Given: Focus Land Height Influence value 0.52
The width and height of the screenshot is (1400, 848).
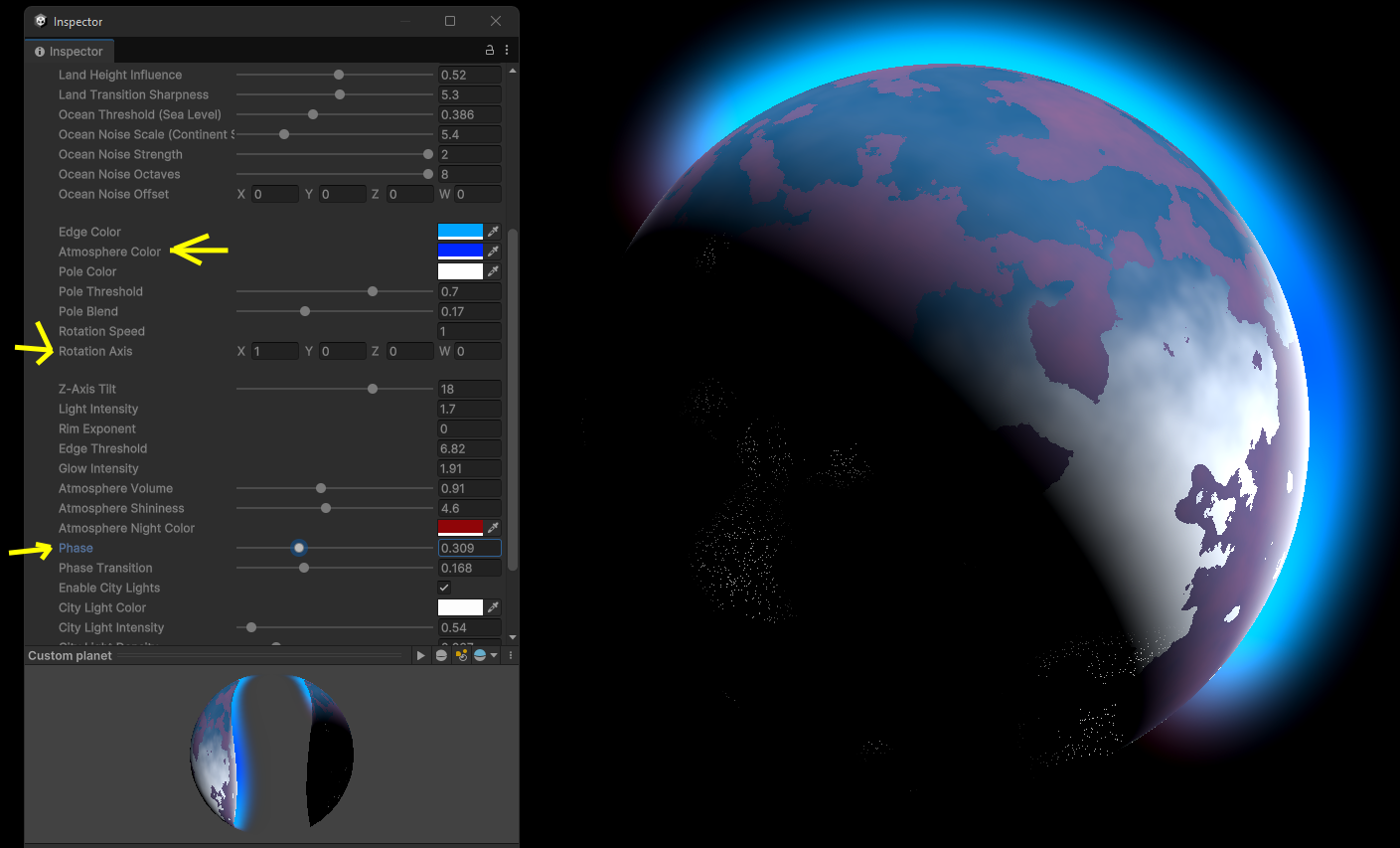Looking at the screenshot, I should click(469, 75).
